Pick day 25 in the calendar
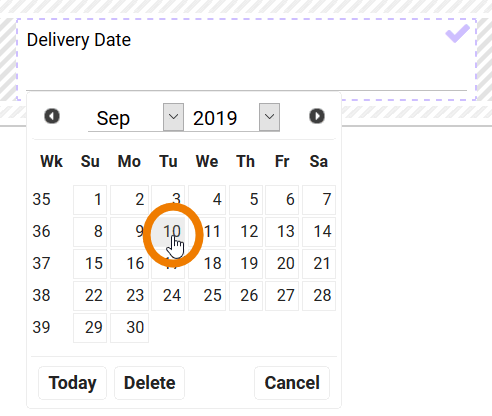492x416 pixels. point(207,296)
